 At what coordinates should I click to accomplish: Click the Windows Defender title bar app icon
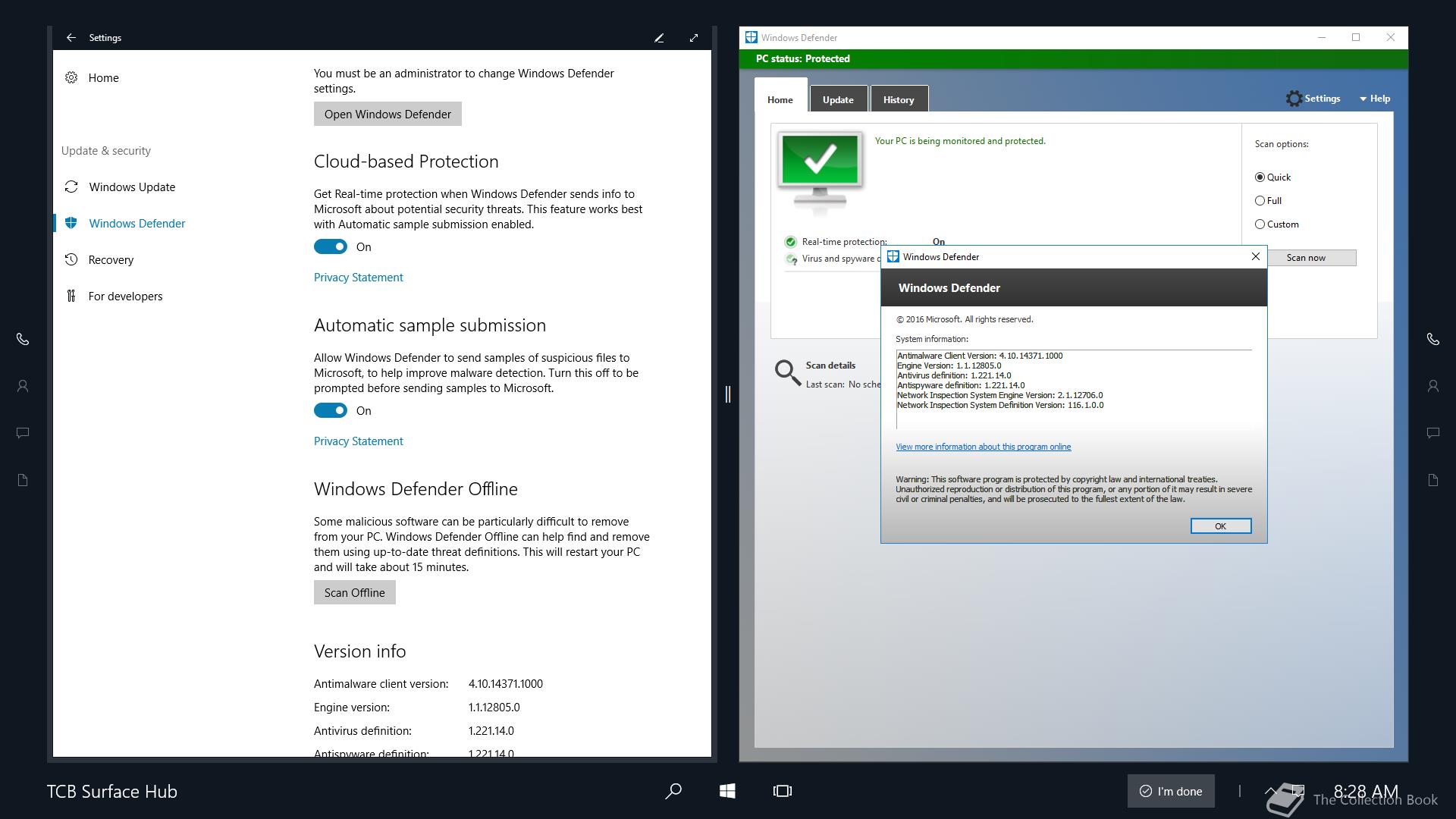pos(751,37)
